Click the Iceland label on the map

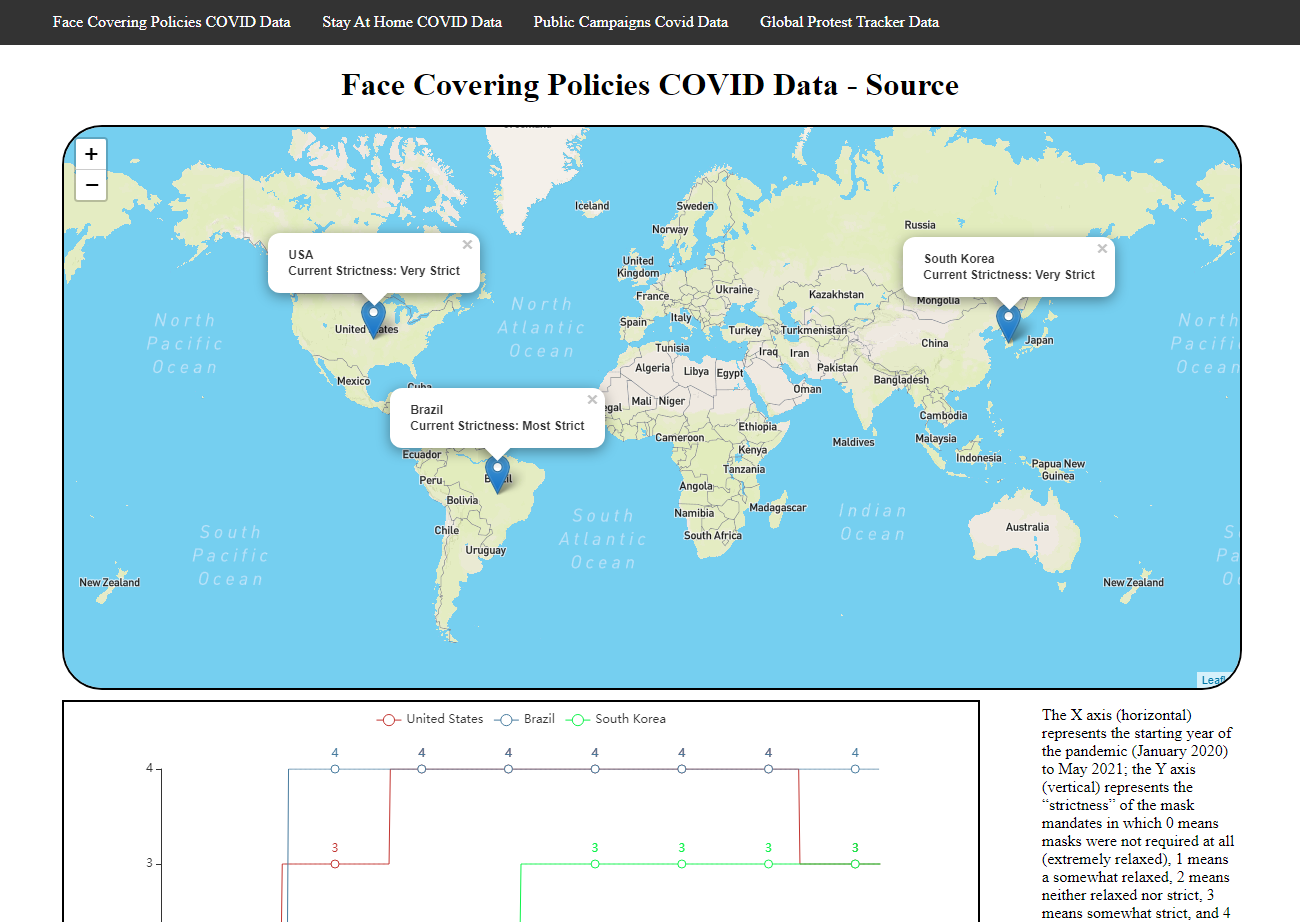coord(592,206)
